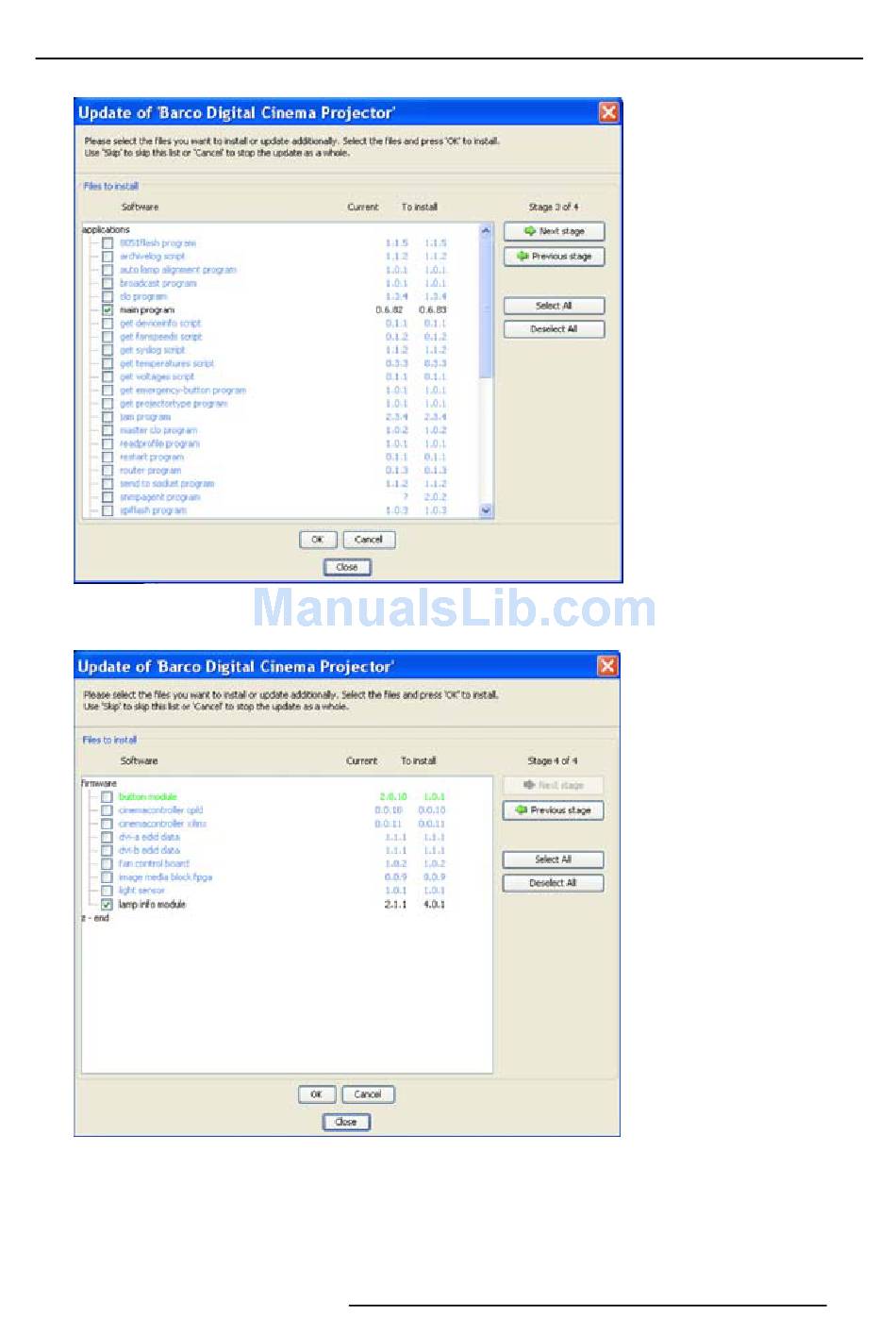Tick the dvi-a edid data checkbox
Image resolution: width=896 pixels, height=1318 pixels.
pyautogui.click(x=107, y=837)
